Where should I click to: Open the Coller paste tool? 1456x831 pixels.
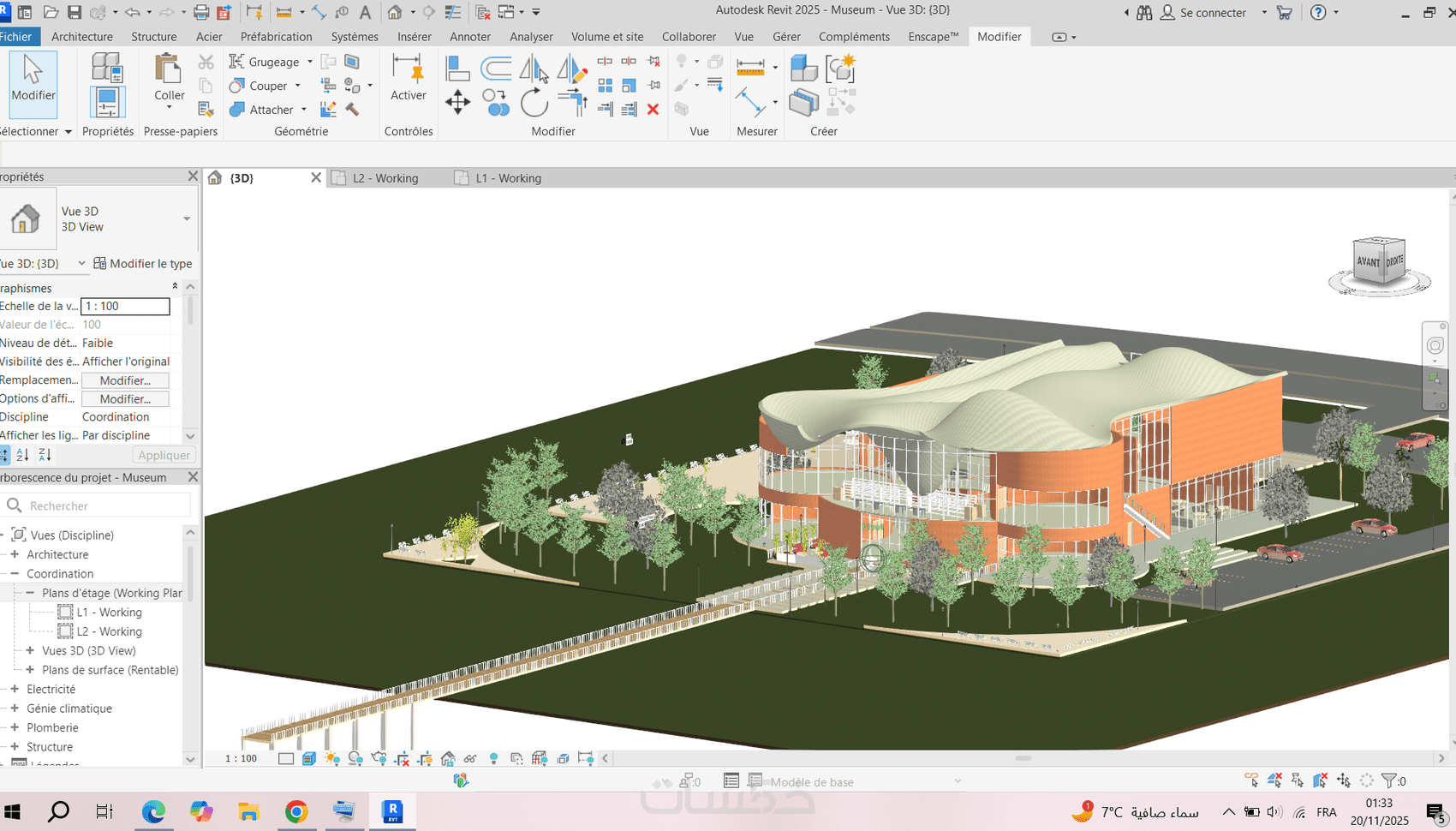[169, 81]
